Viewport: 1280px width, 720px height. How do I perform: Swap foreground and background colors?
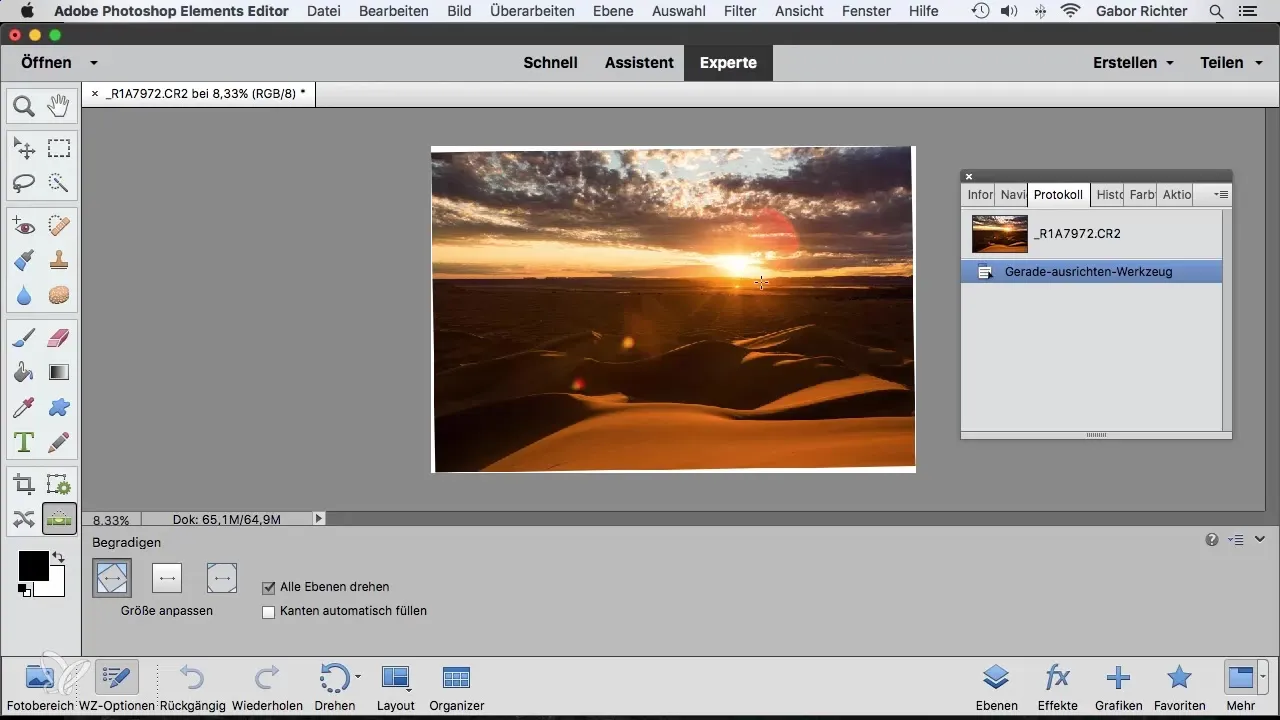click(58, 557)
